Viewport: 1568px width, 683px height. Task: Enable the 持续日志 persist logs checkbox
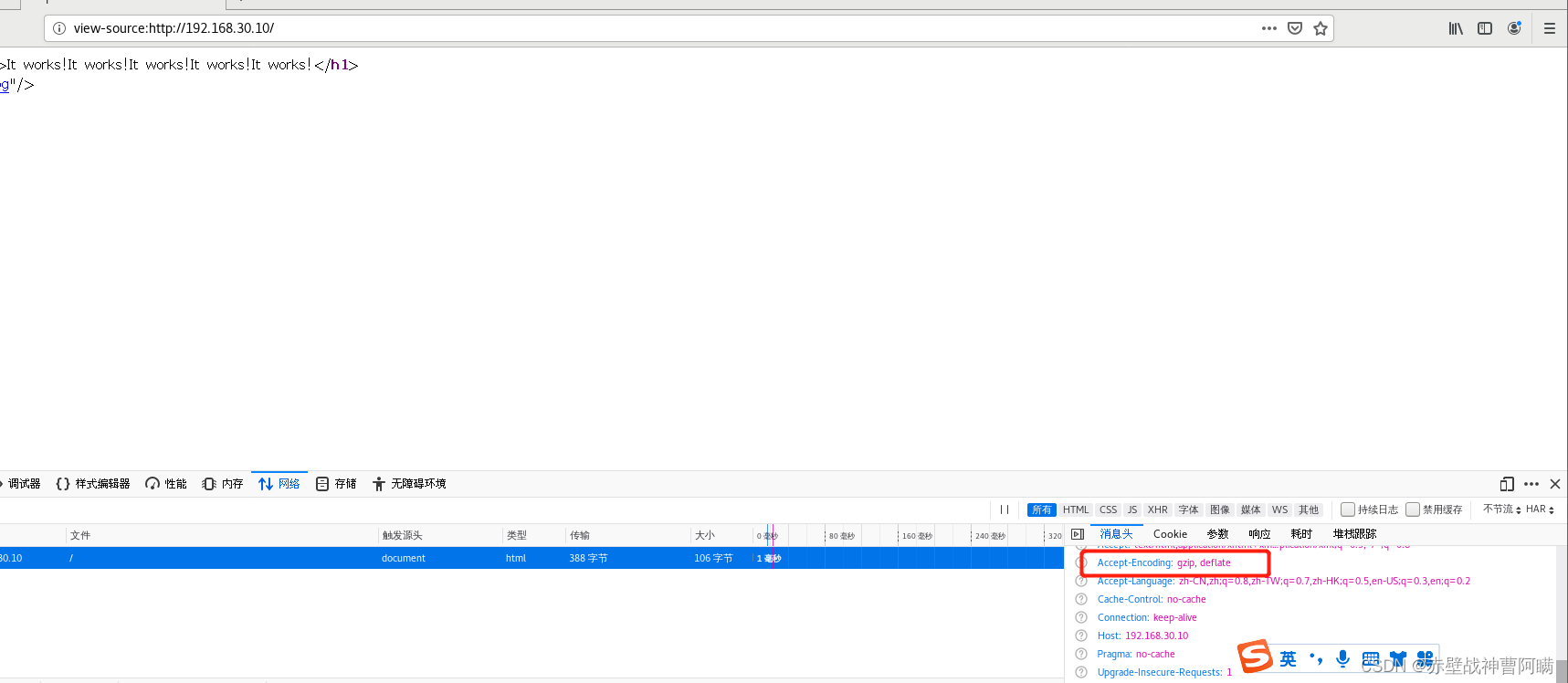[1348, 510]
